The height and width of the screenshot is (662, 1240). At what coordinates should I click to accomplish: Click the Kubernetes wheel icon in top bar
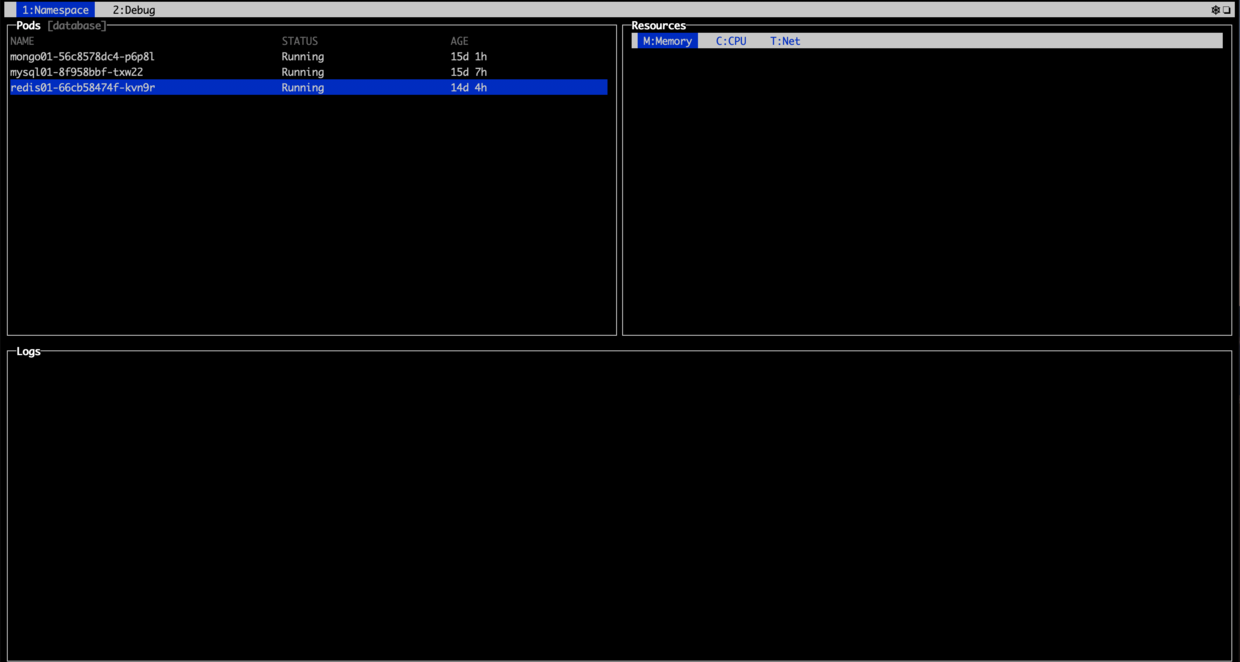(x=1216, y=10)
